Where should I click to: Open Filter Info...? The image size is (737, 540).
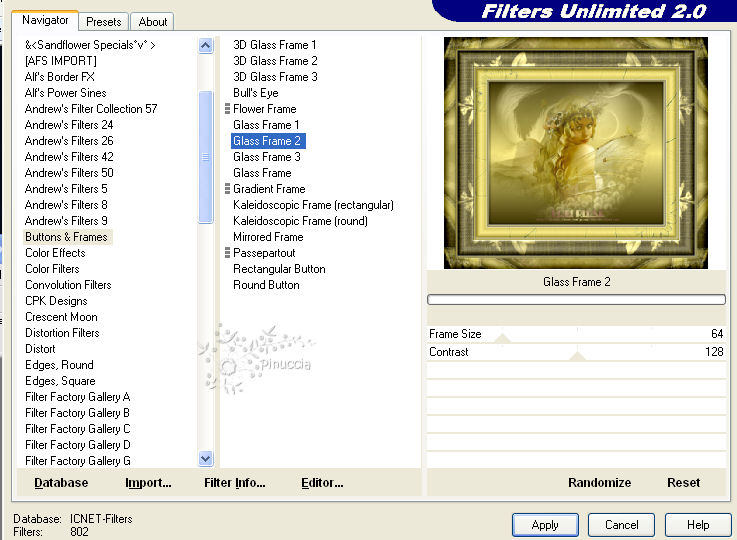point(235,483)
